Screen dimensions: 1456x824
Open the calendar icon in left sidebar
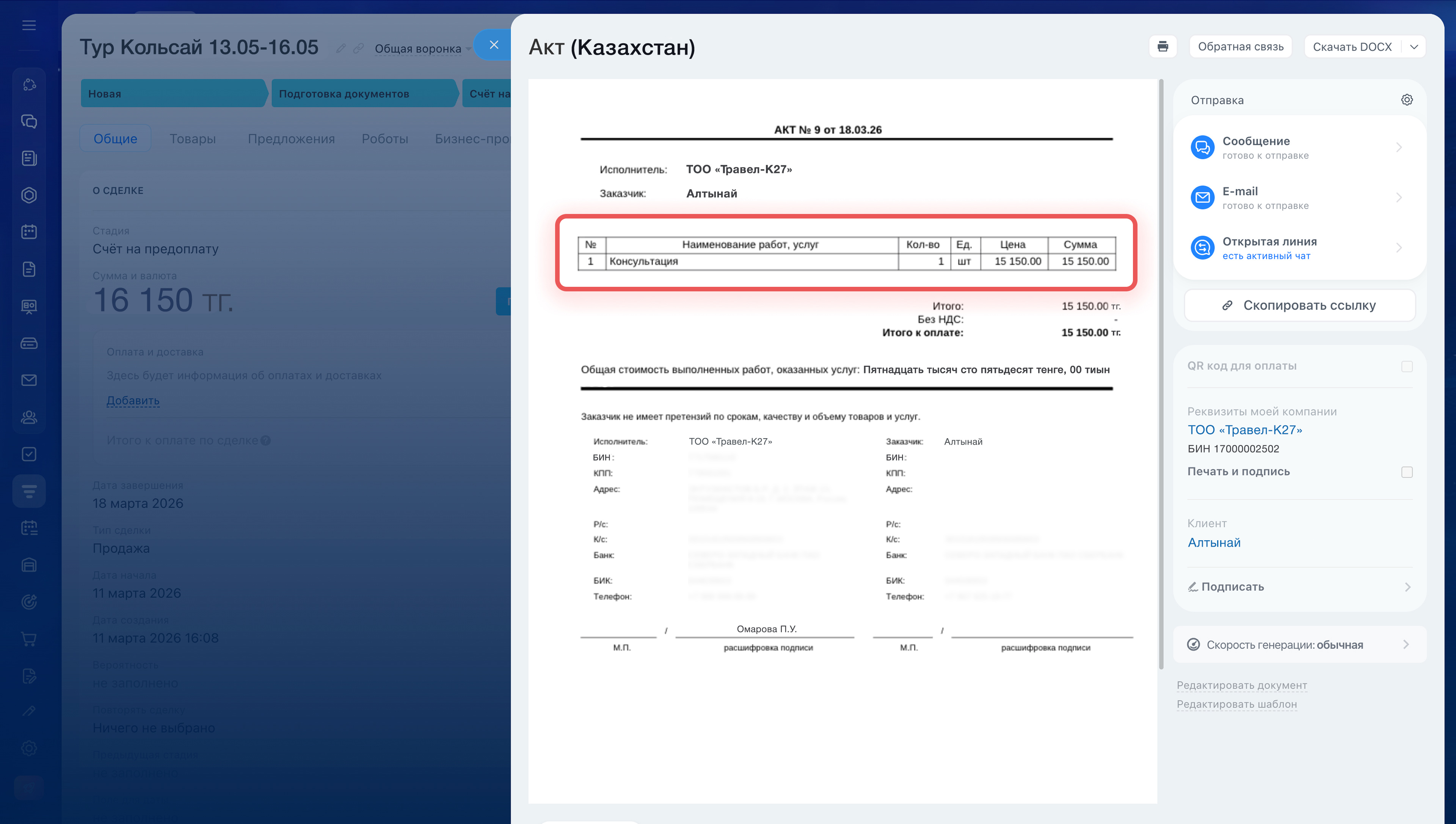tap(29, 232)
